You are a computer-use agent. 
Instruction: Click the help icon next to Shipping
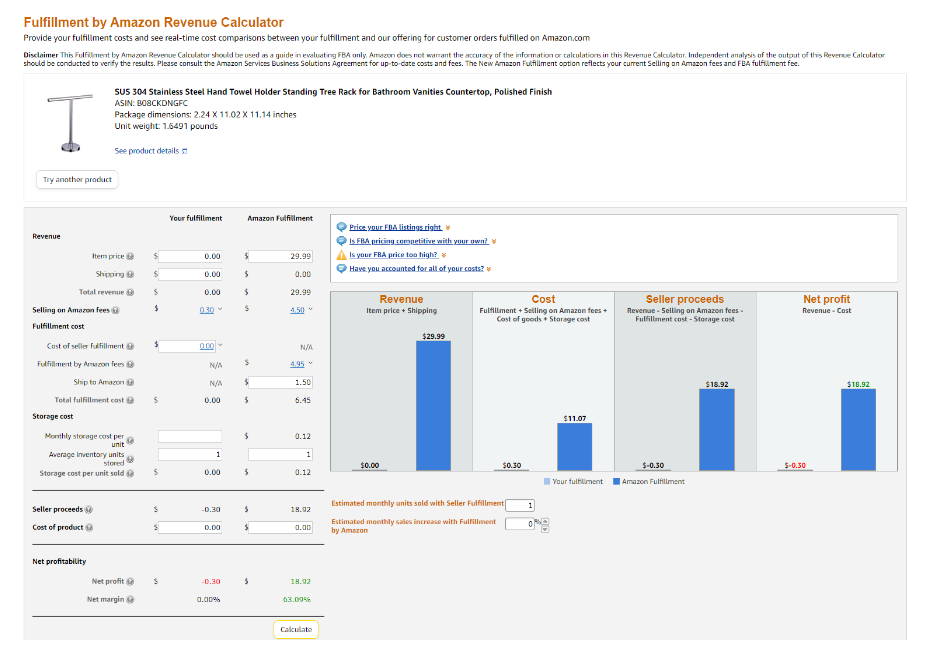tap(130, 274)
